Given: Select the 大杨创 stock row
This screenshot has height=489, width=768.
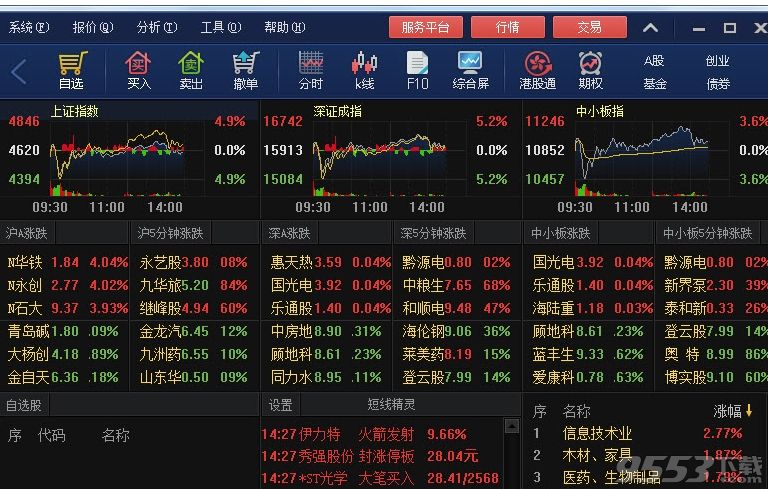Looking at the screenshot, I should click(x=64, y=355).
